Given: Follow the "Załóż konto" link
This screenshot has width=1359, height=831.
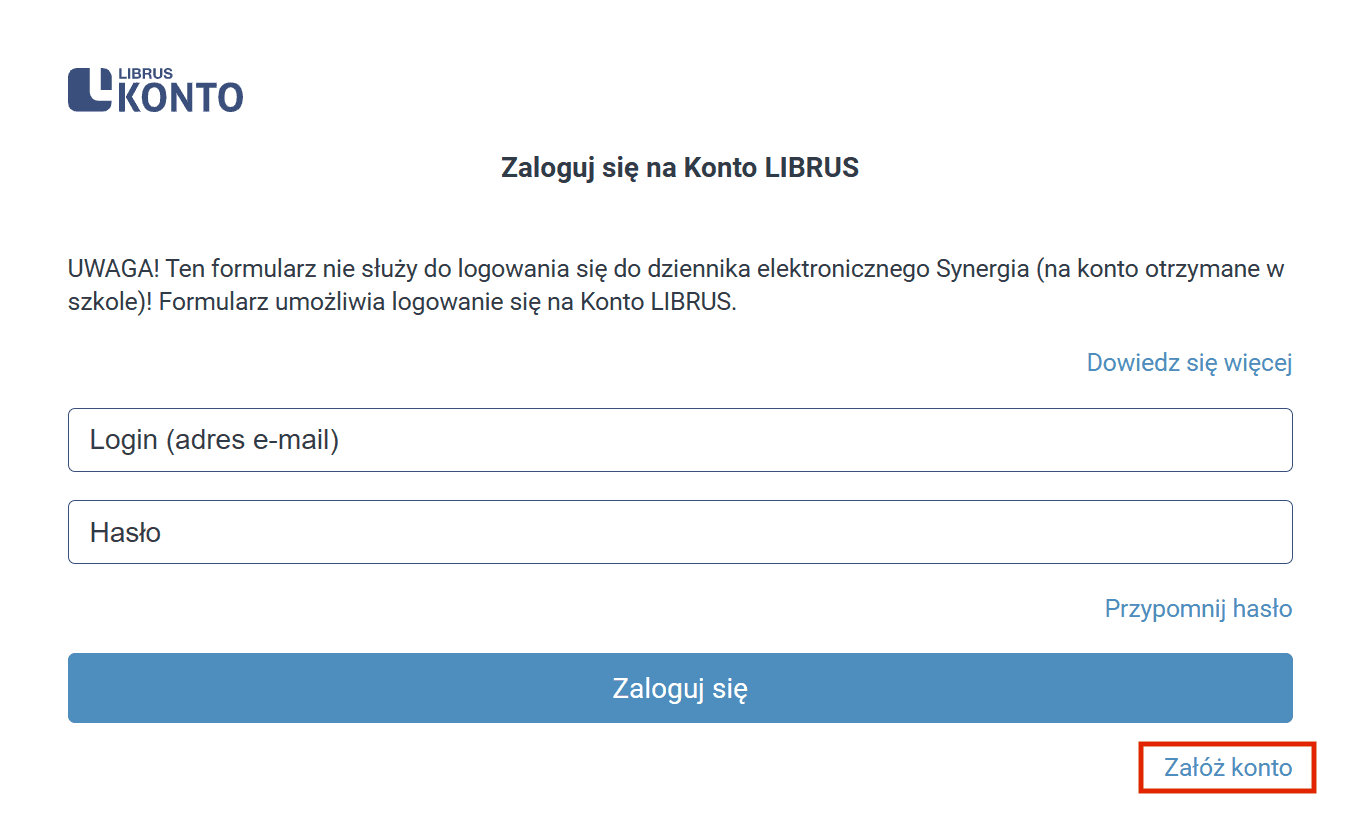Looking at the screenshot, I should point(1228,767).
